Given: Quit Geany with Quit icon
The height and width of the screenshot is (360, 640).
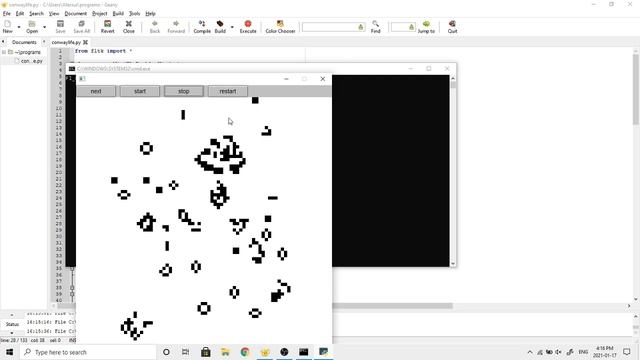Looking at the screenshot, I should point(452,27).
